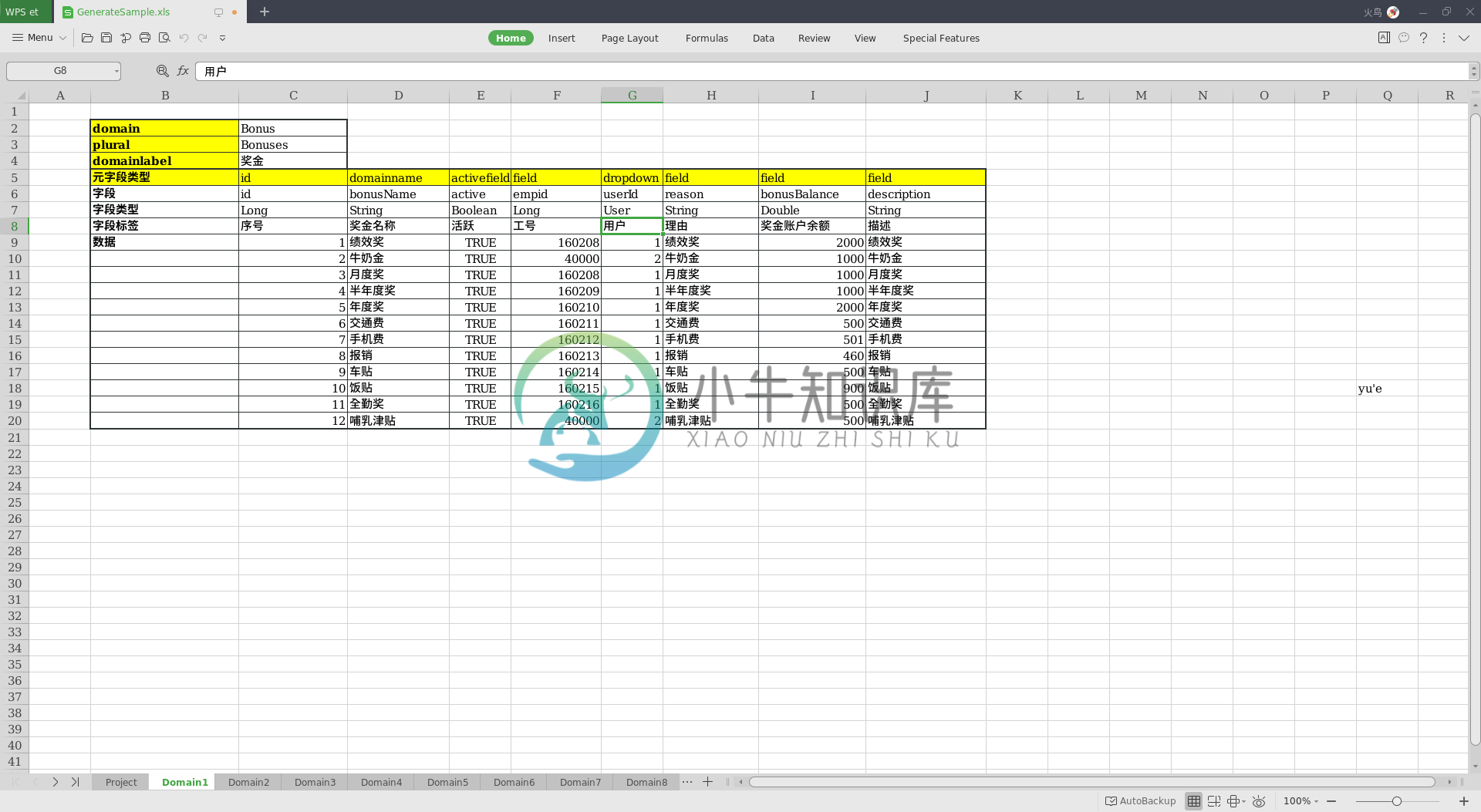Select row 8 header

(x=14, y=226)
